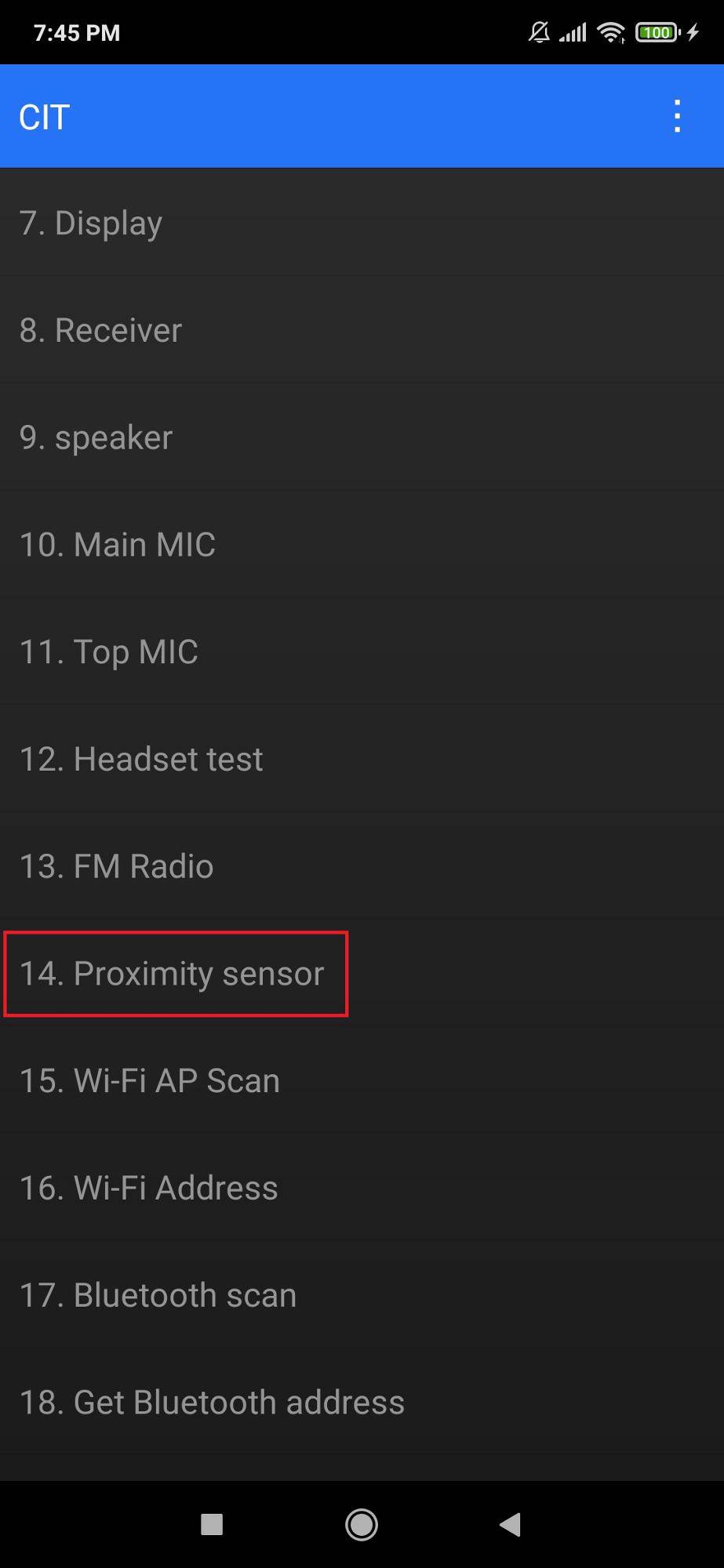
Task: Tap the cellular signal strength icon
Action: pyautogui.click(x=573, y=32)
